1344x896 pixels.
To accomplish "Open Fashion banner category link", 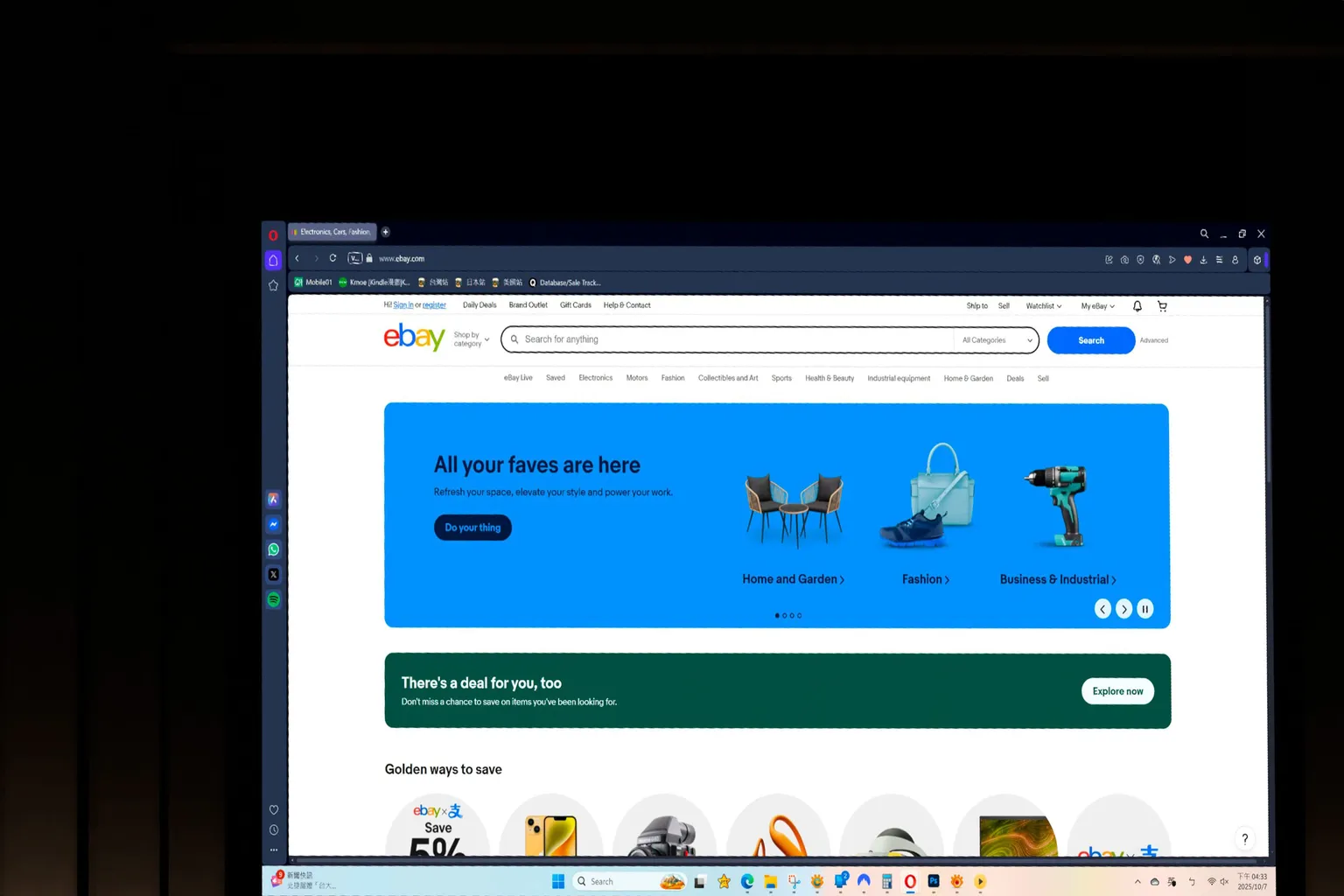I will pyautogui.click(x=926, y=579).
